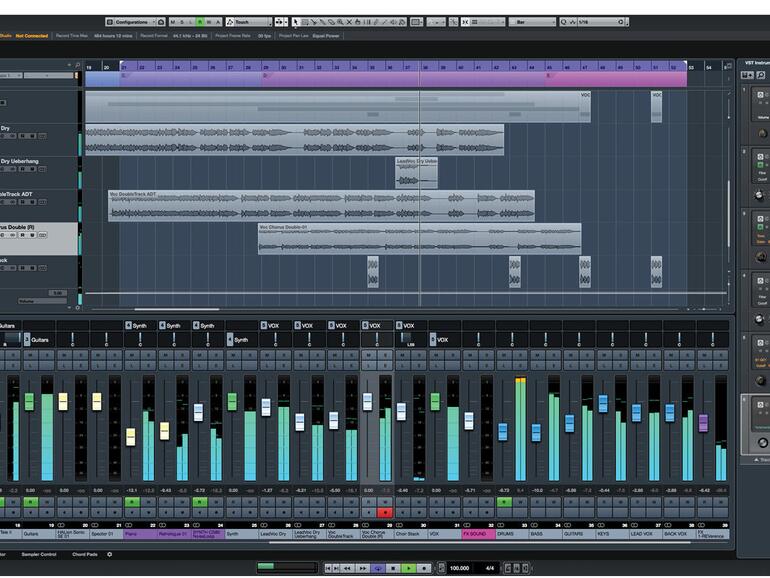Open the gear settings beside Chord Pads
770x578 pixels.
click(x=110, y=554)
